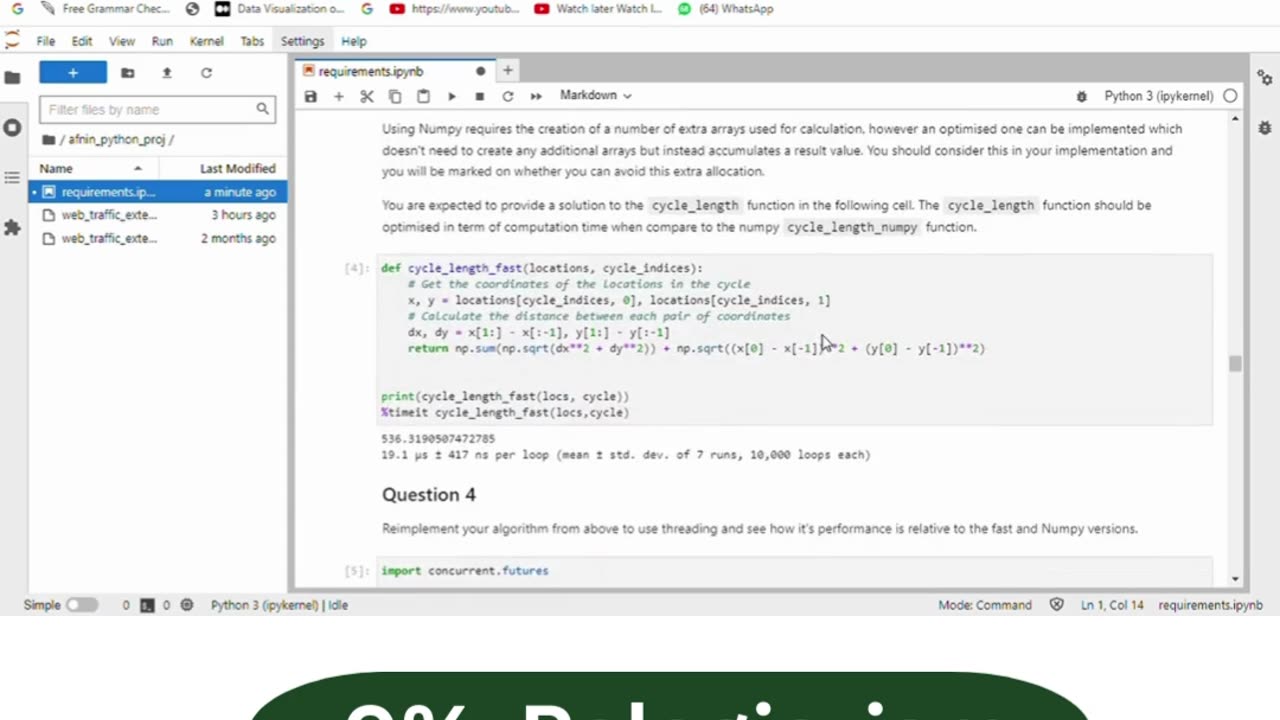Click Python 3 (ipykernel) | Idle status text
Screen dimensions: 1280x720
279,605
